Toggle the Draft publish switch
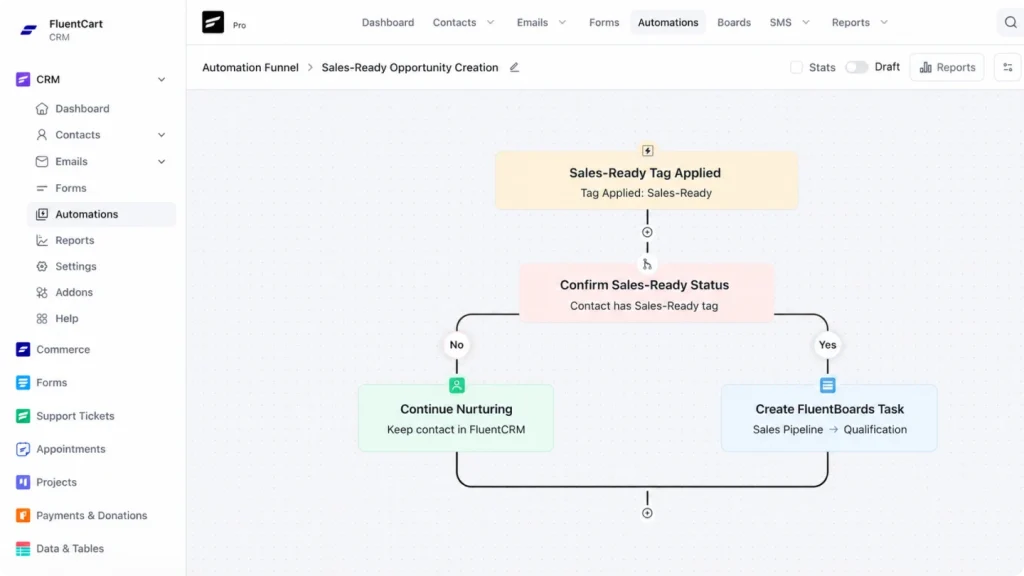 tap(856, 67)
